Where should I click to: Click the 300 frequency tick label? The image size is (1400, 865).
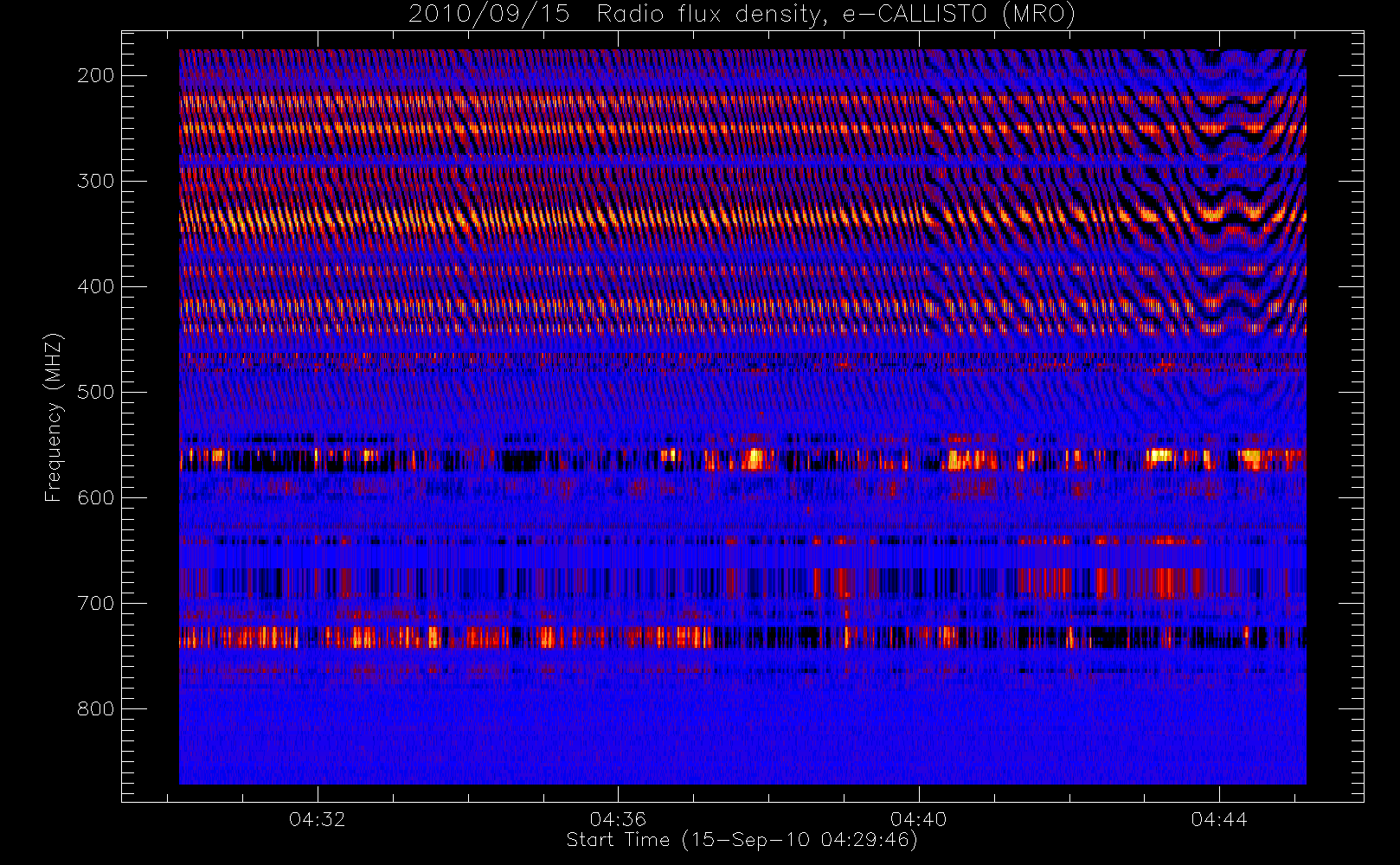coord(96,181)
